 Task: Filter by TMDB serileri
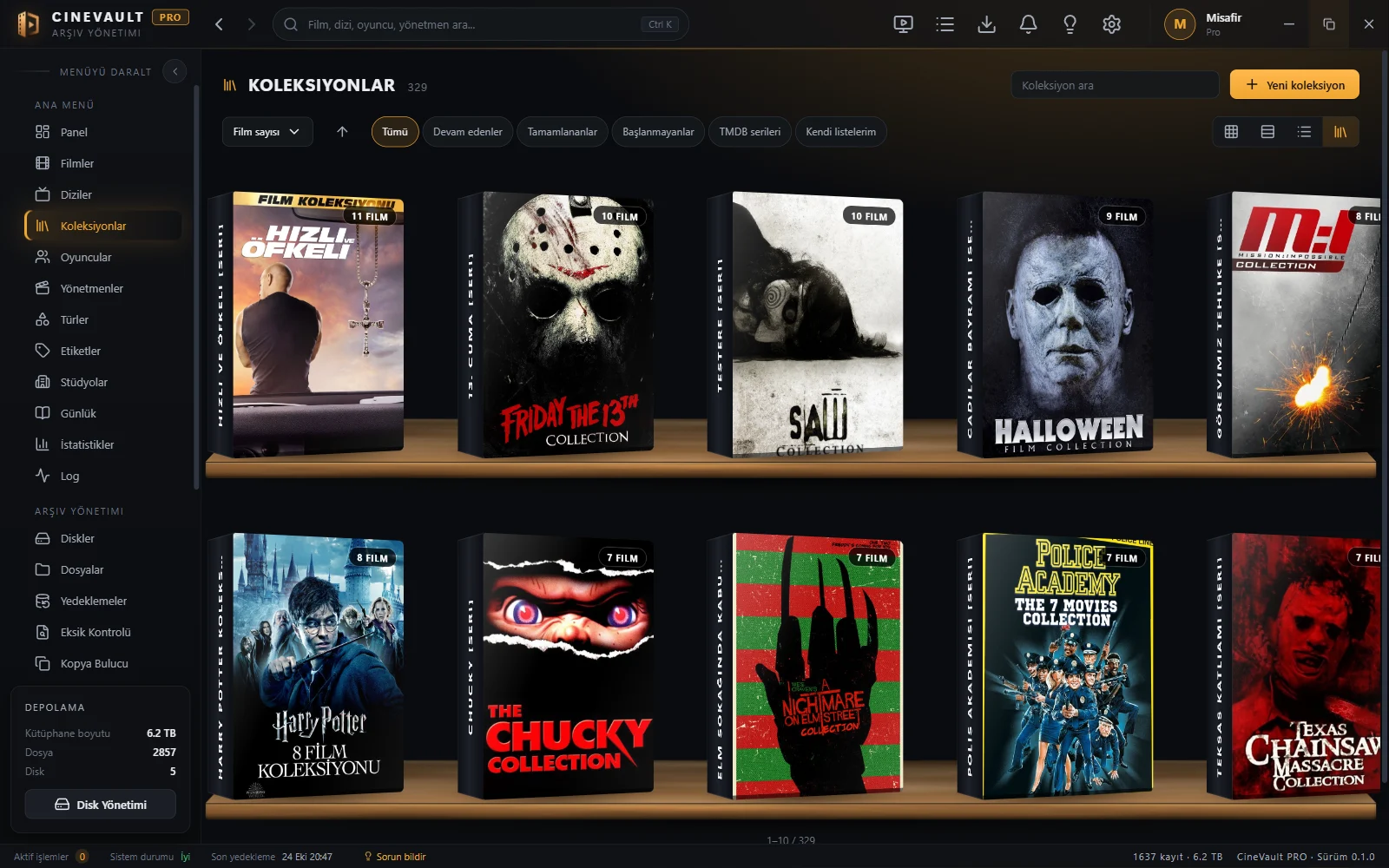pos(750,132)
